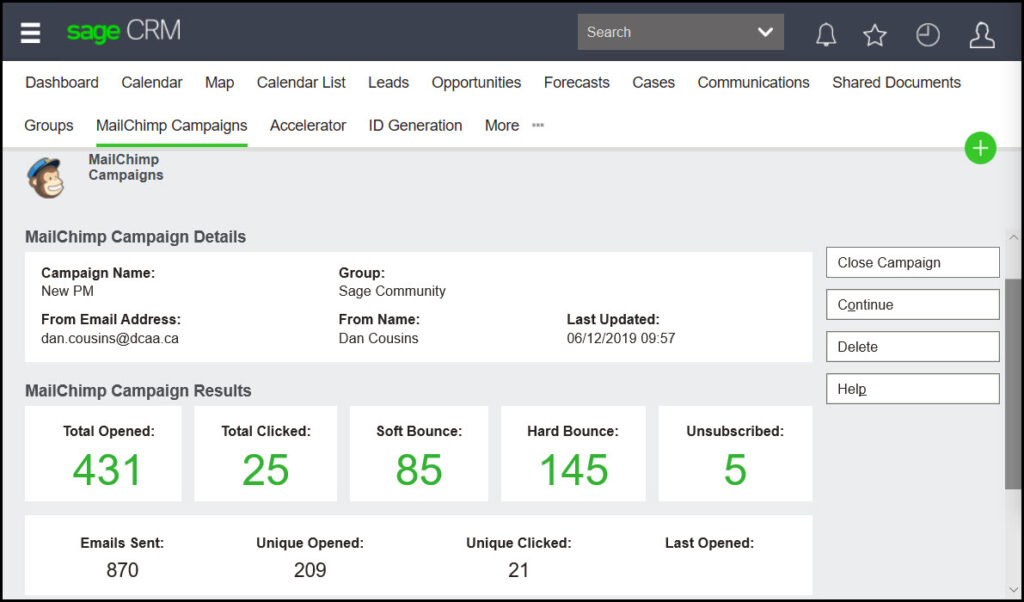Open notifications bell icon
1024x602 pixels.
(826, 35)
